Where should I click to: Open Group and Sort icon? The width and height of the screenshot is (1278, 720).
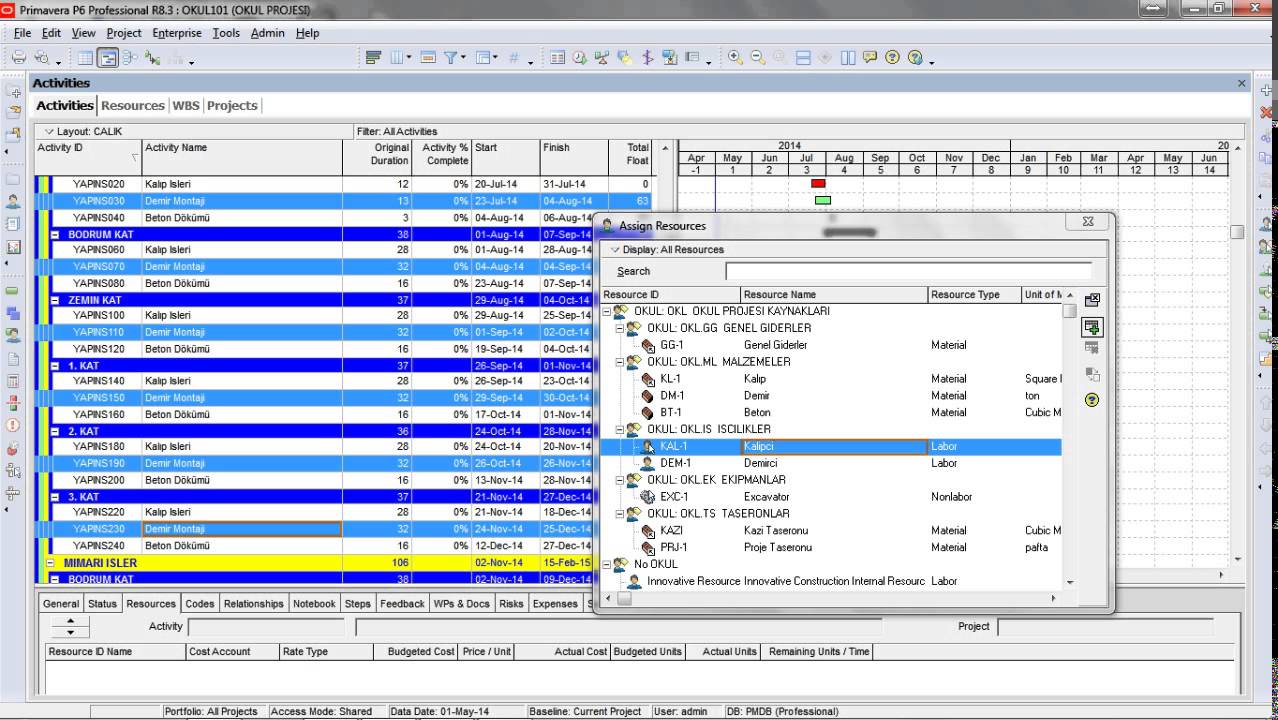482,58
